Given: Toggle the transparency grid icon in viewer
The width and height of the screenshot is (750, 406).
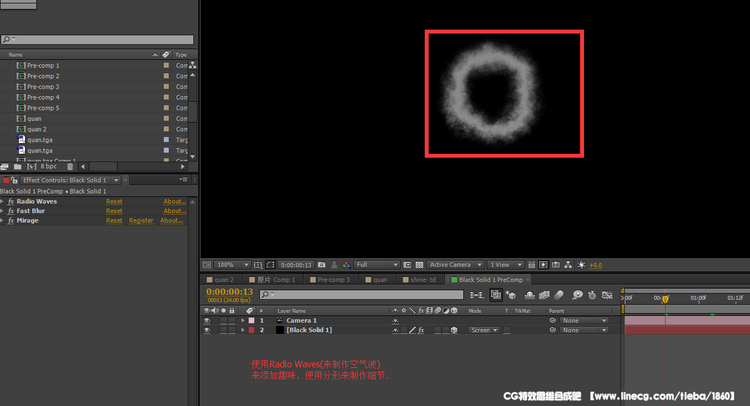Looking at the screenshot, I should tap(419, 264).
